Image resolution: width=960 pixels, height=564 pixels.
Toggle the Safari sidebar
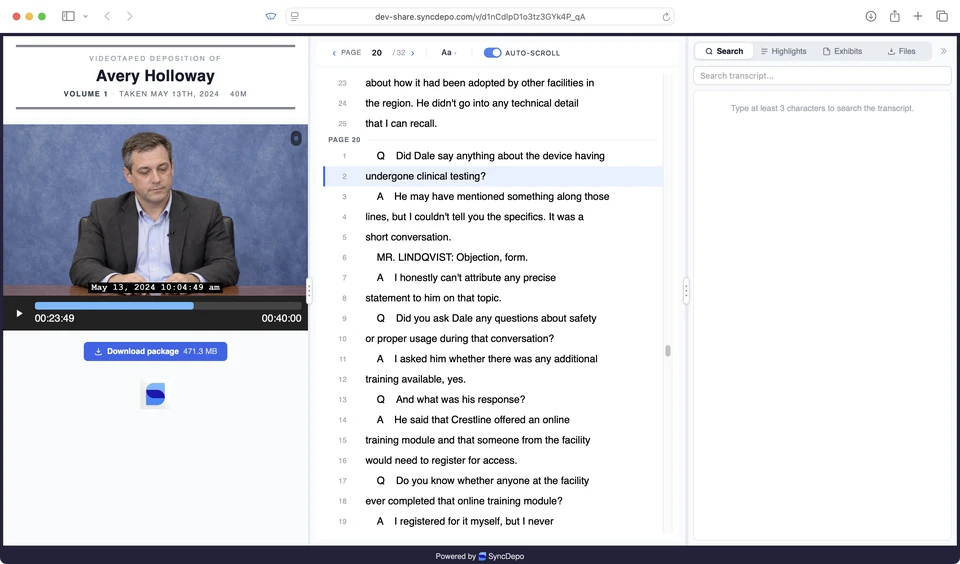(x=68, y=17)
